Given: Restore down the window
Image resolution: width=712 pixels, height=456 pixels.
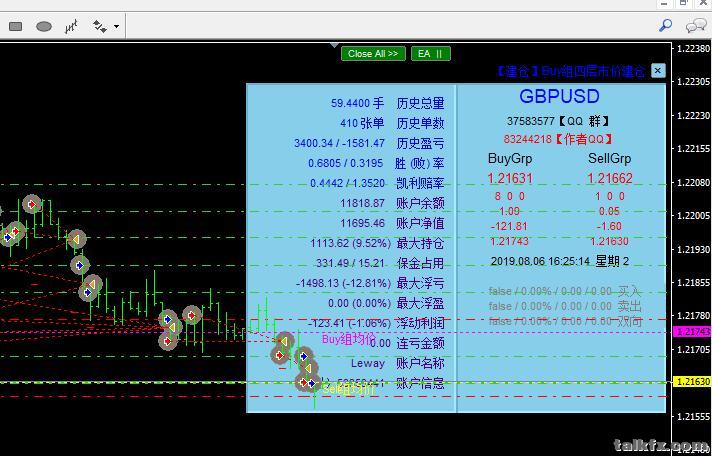Looking at the screenshot, I should point(683,4).
